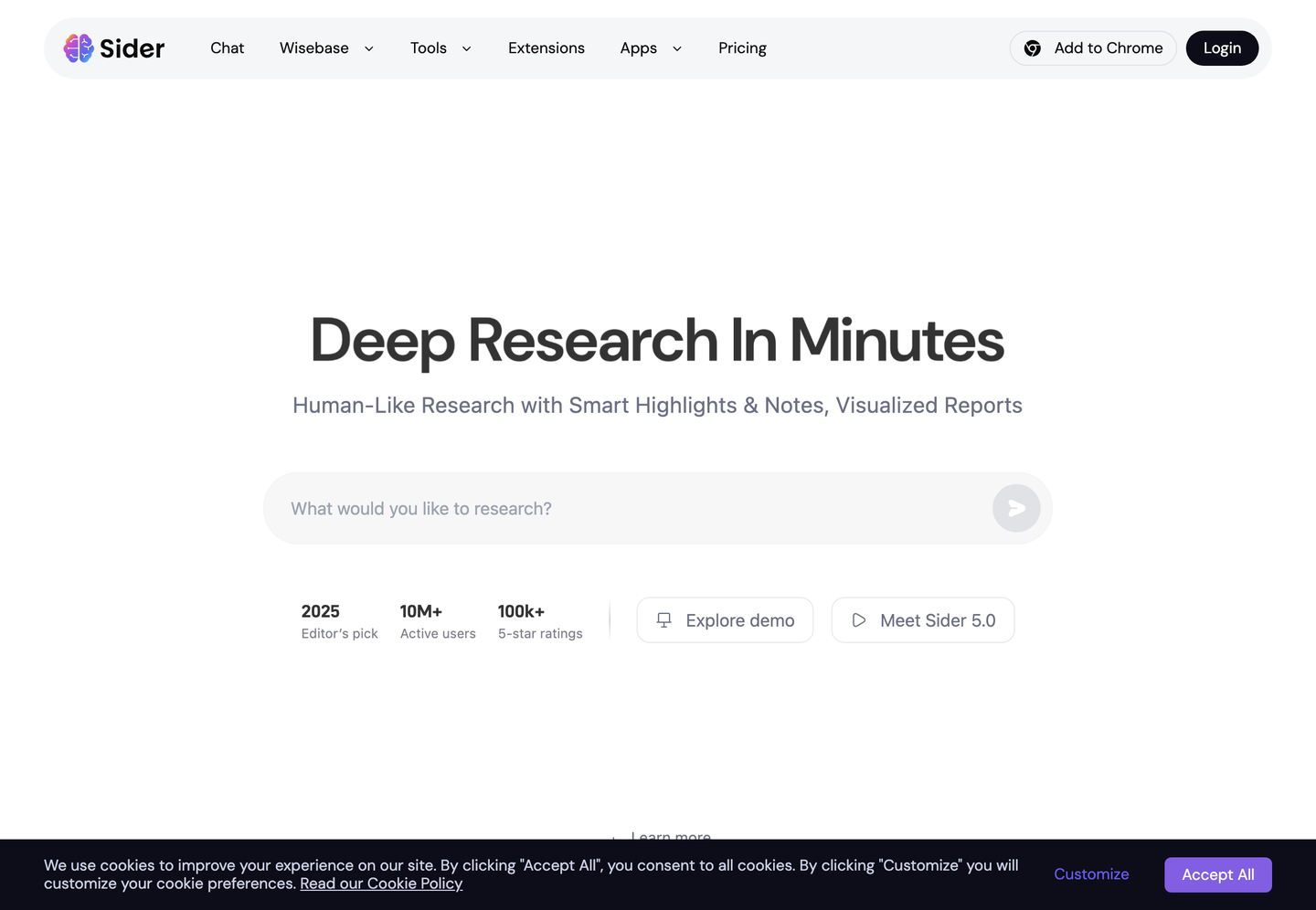Screen dimensions: 1316x910
Task: Click the Login button
Action: click(x=1222, y=48)
